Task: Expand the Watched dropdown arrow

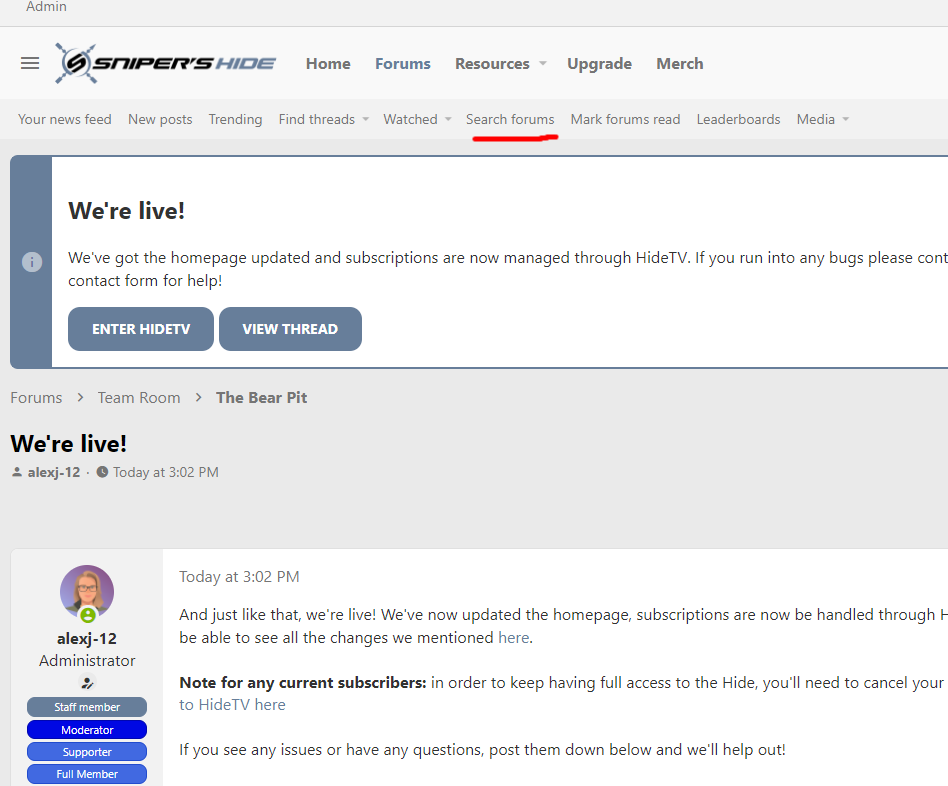Action: [448, 119]
